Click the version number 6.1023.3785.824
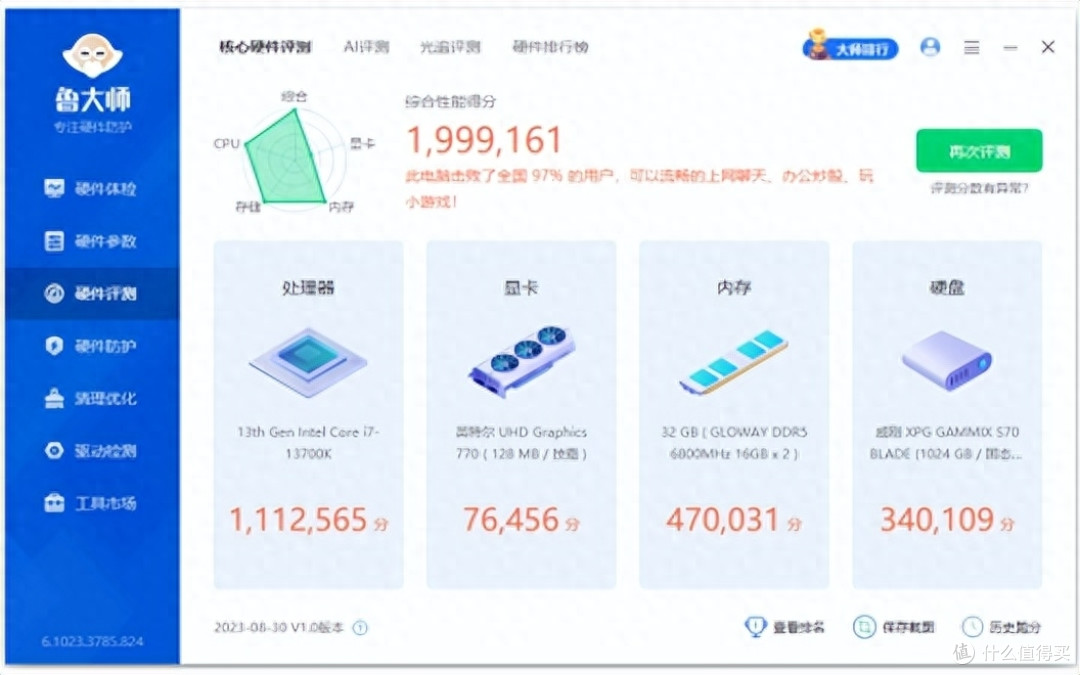Screen dimensions: 1080x675 coord(92,641)
